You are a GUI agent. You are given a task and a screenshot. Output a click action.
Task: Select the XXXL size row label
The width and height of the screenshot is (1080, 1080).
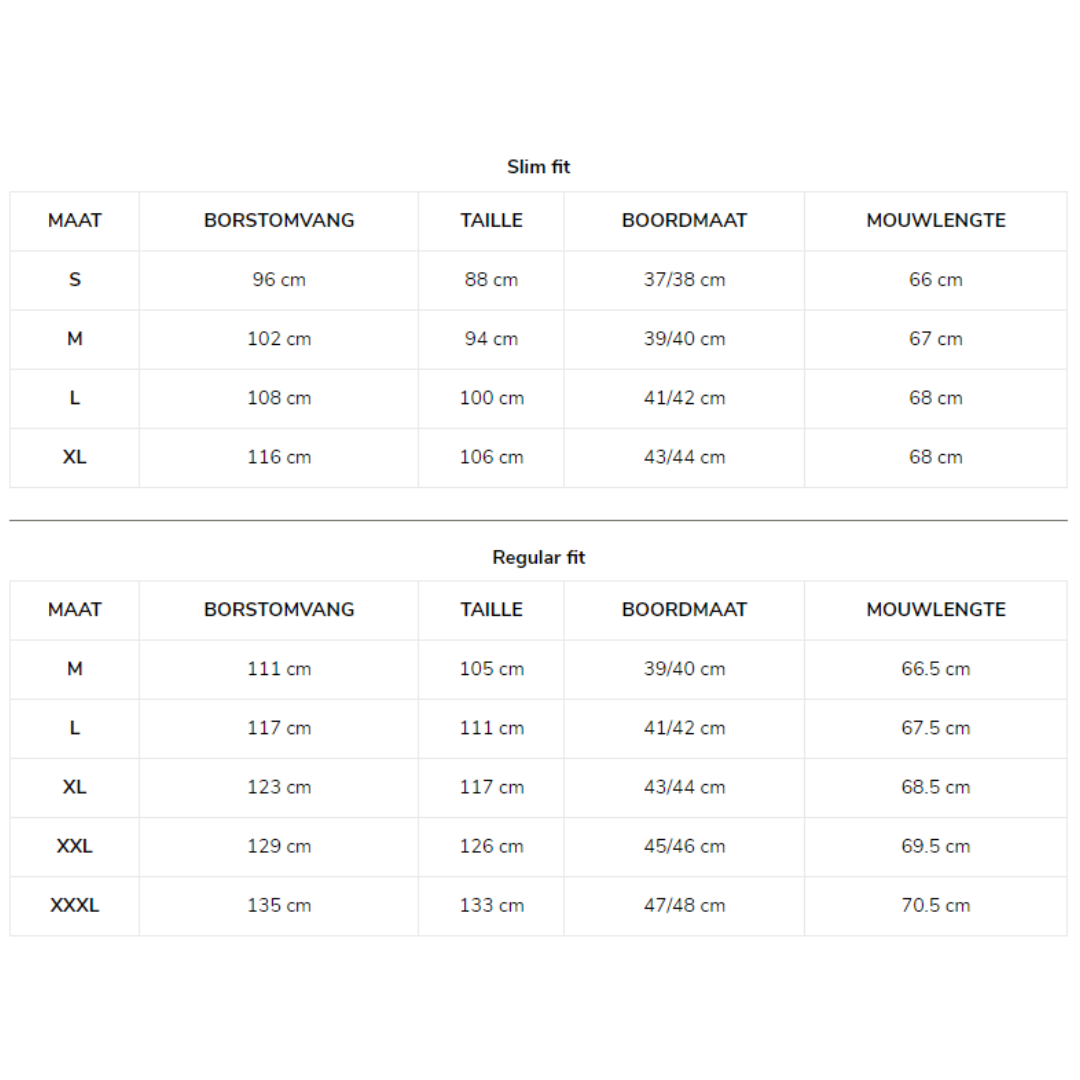click(74, 905)
